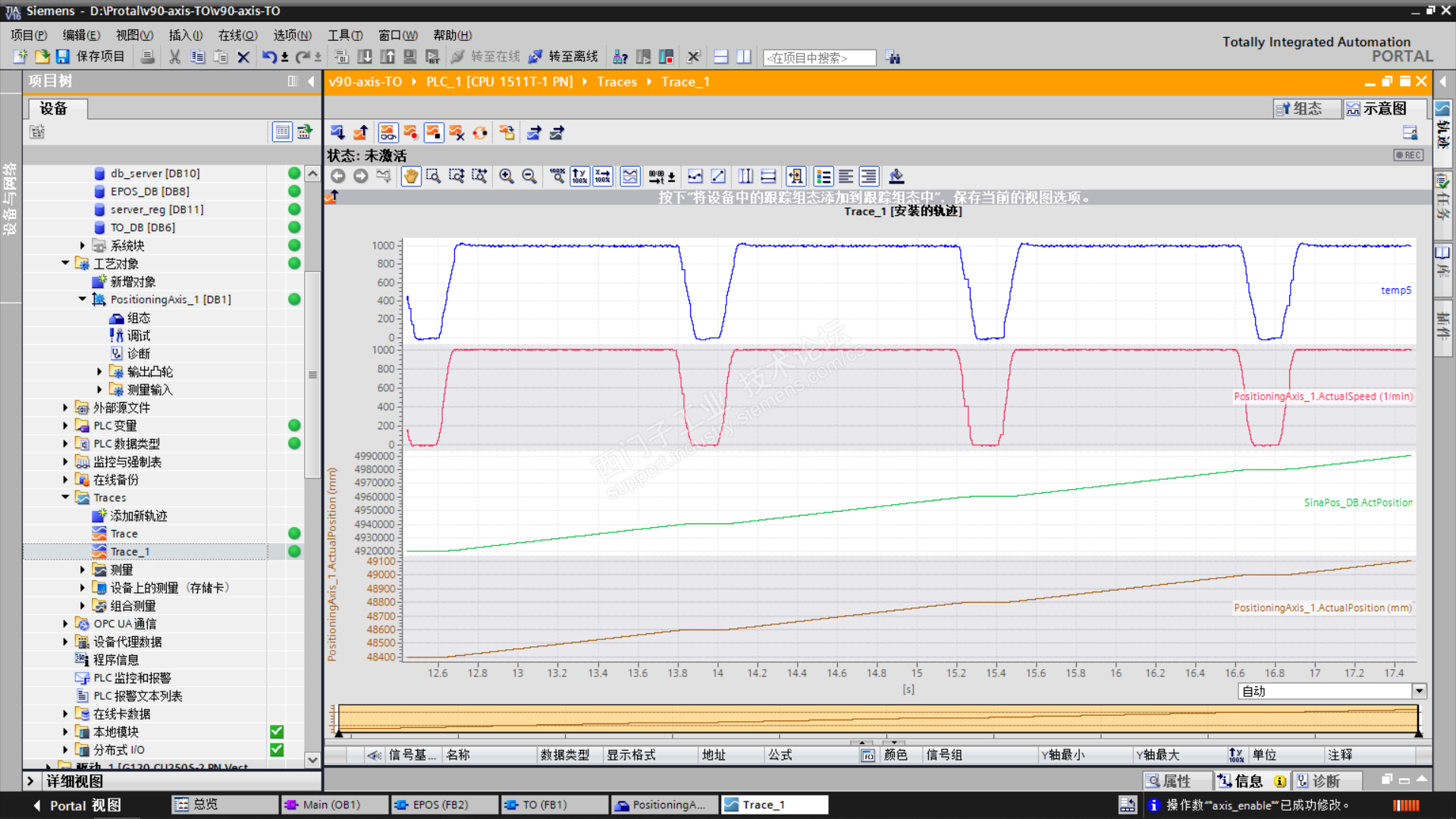Click the project search input field

[x=819, y=58]
